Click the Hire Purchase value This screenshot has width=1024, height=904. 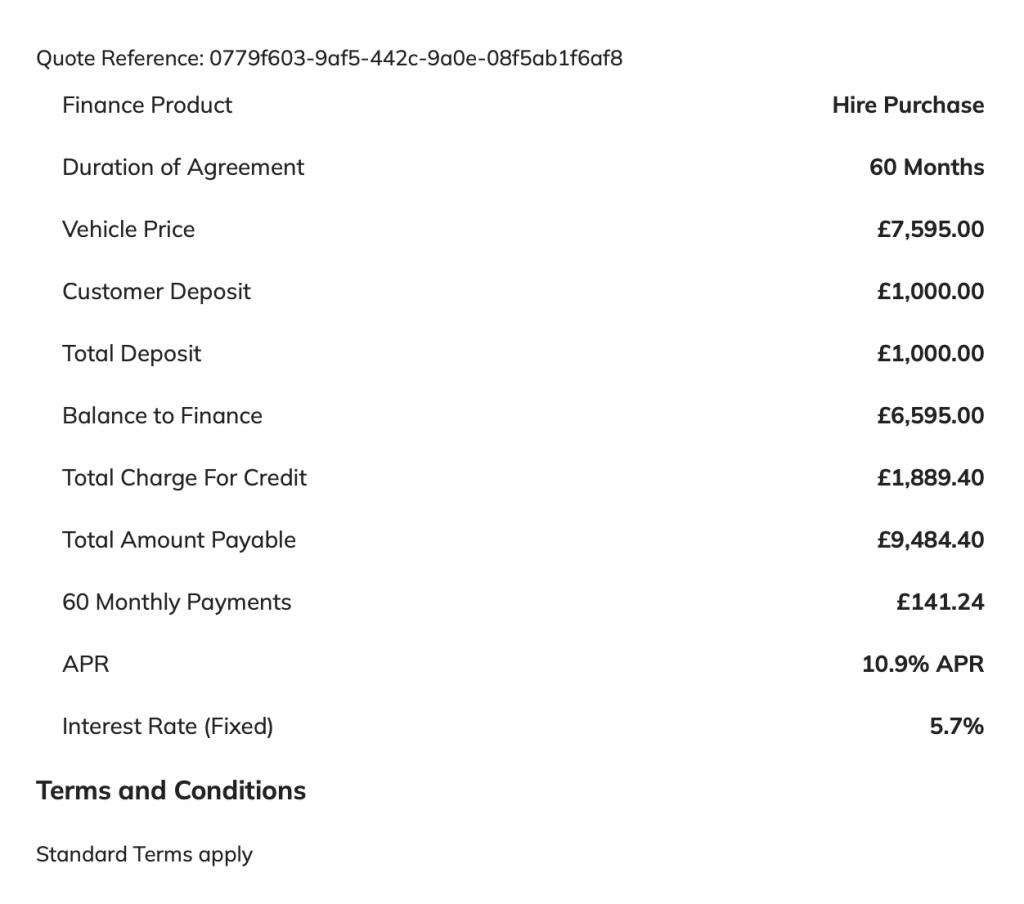(907, 105)
